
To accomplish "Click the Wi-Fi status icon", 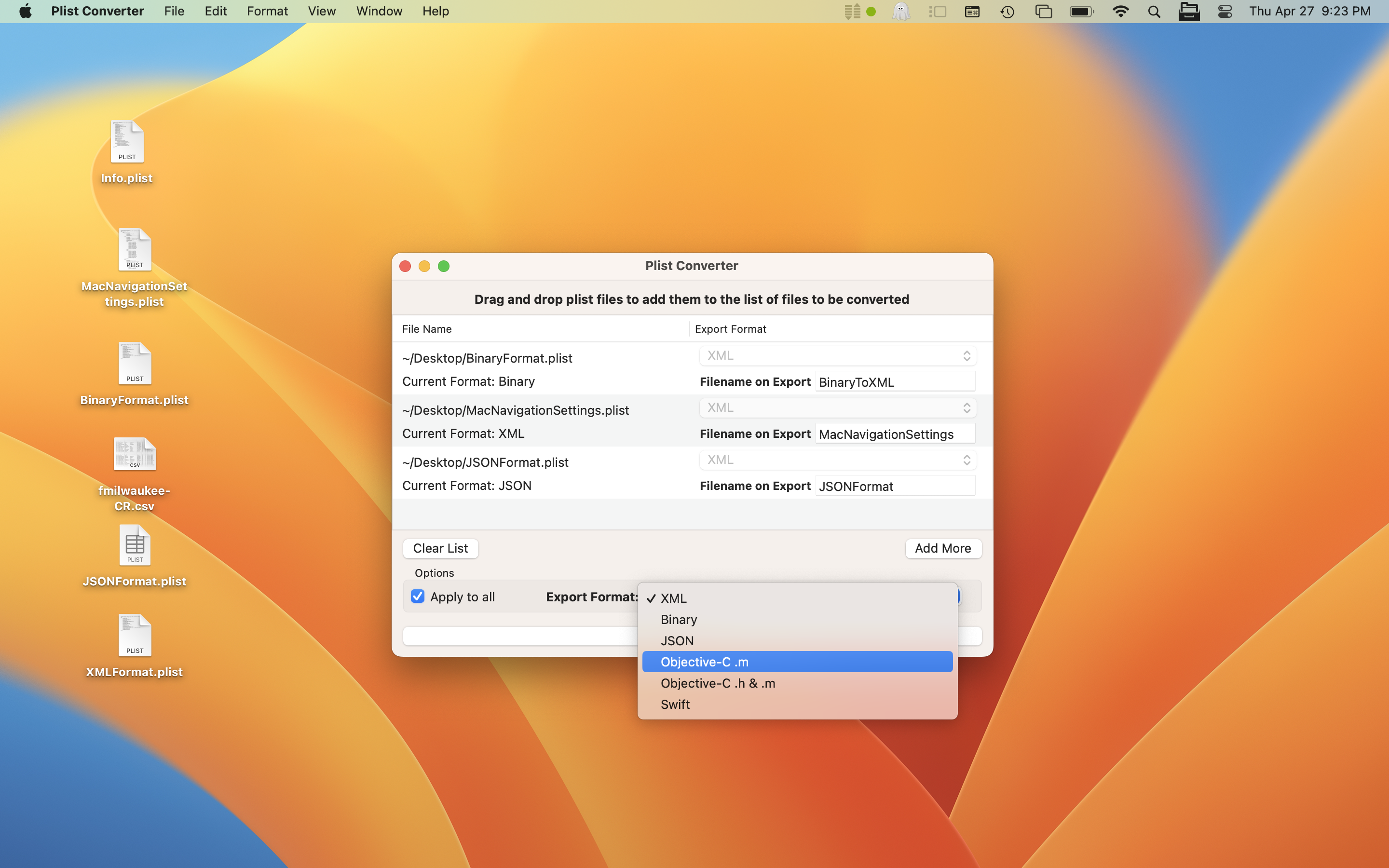I will (x=1120, y=11).
